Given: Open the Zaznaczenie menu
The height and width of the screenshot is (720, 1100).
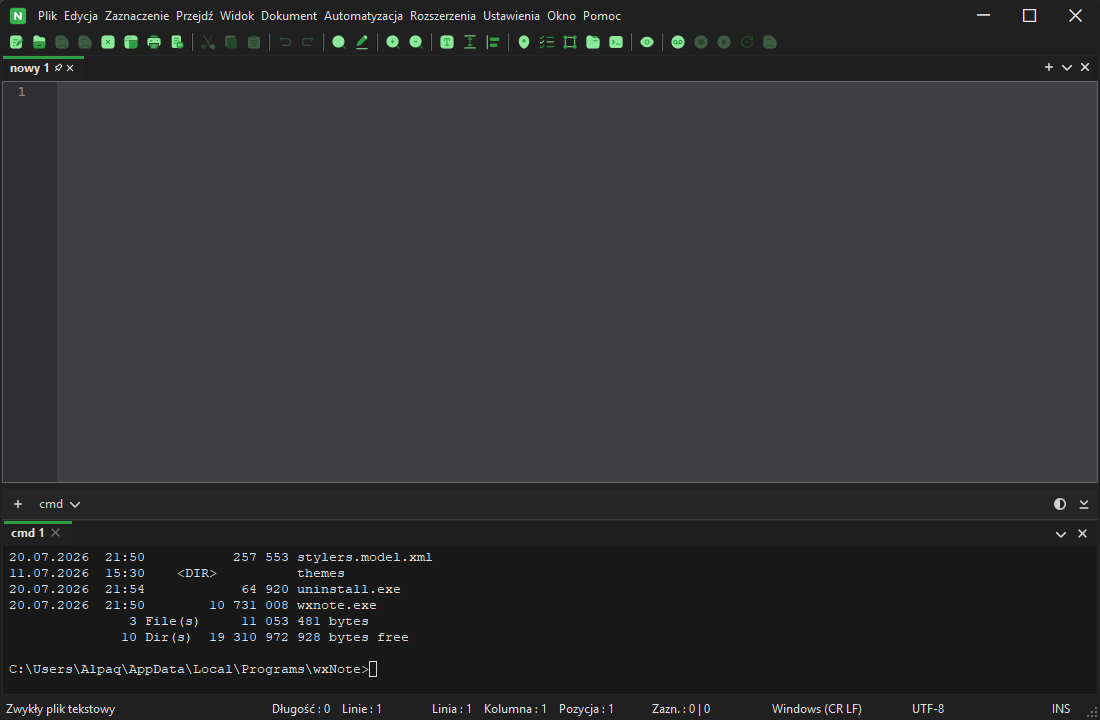Looking at the screenshot, I should pos(137,15).
